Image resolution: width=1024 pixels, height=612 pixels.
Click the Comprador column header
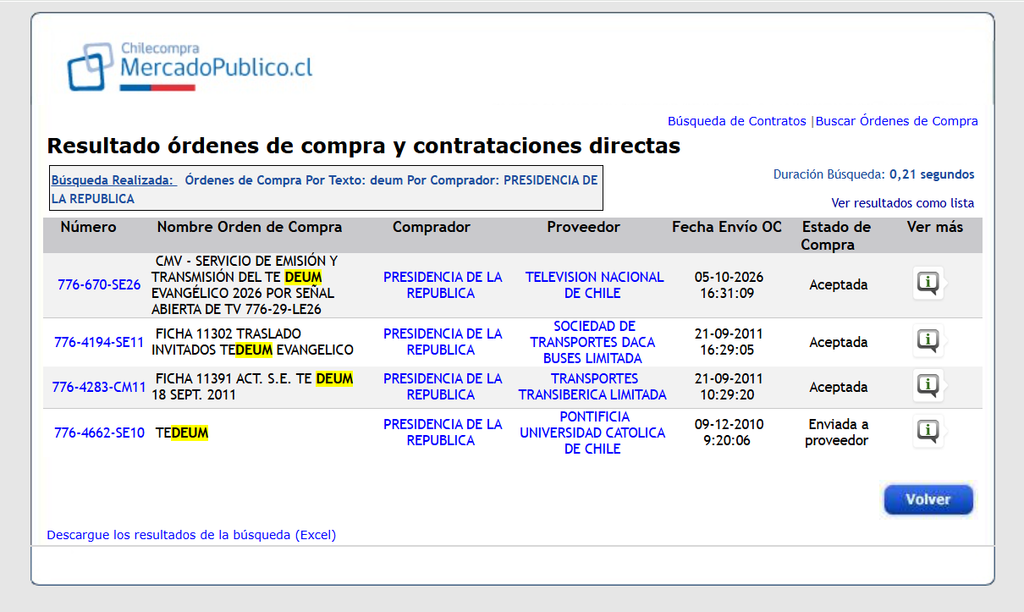click(431, 227)
